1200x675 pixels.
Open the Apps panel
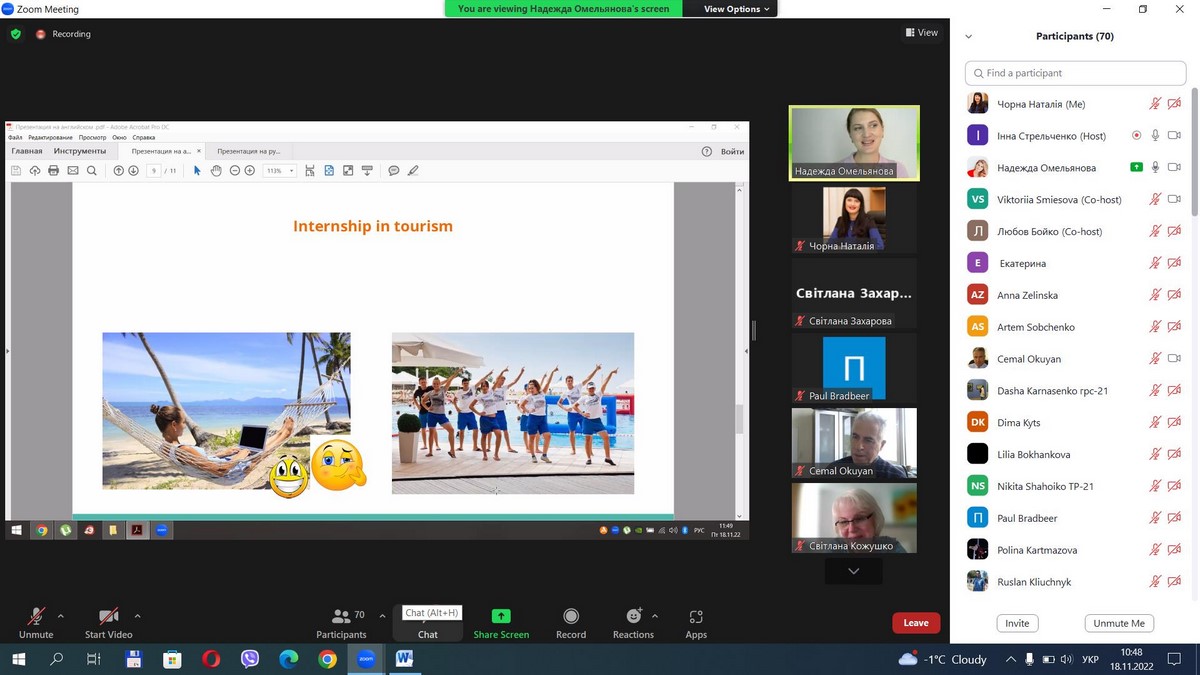[x=696, y=617]
